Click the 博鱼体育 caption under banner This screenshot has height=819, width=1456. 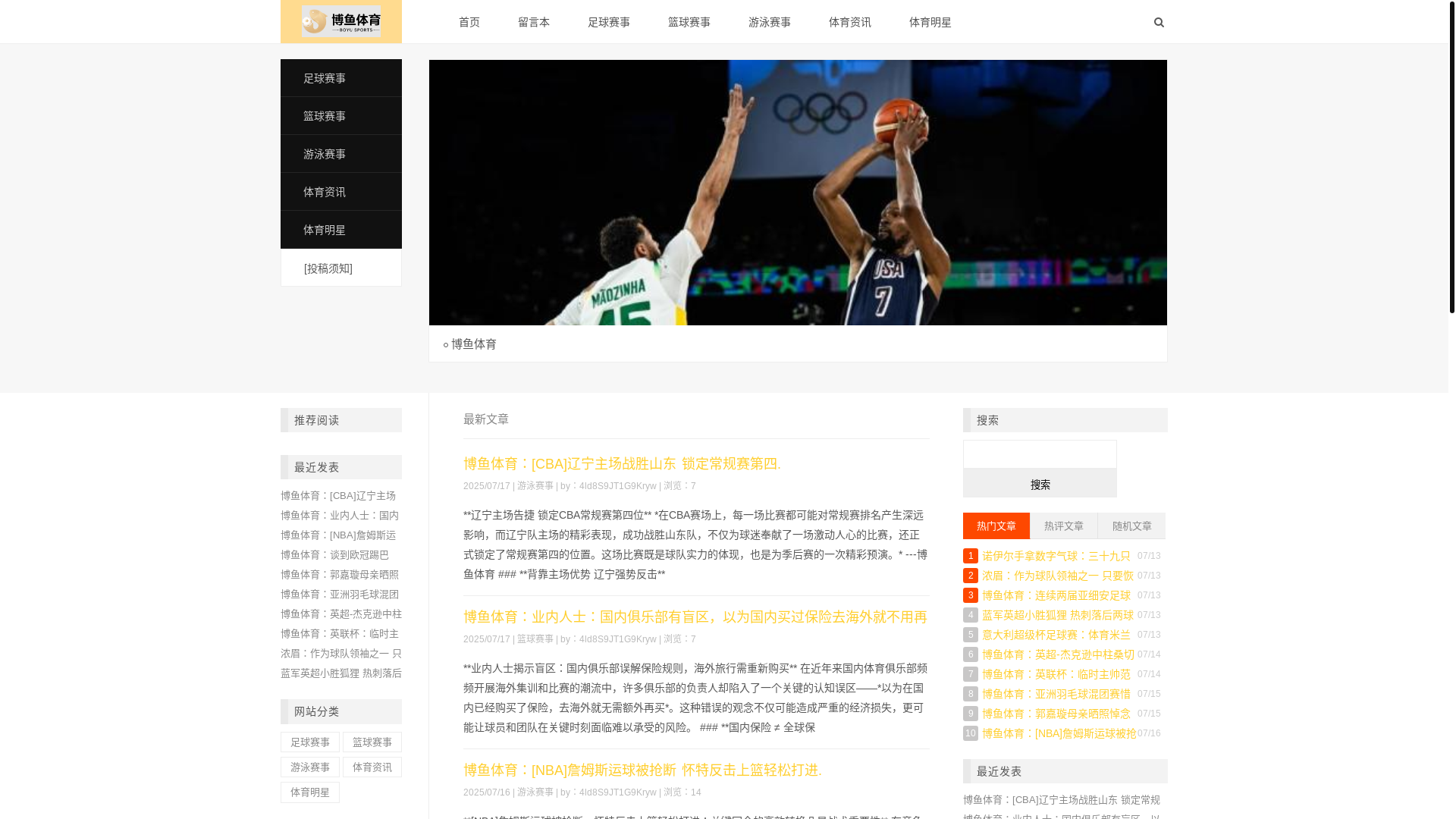click(x=474, y=344)
